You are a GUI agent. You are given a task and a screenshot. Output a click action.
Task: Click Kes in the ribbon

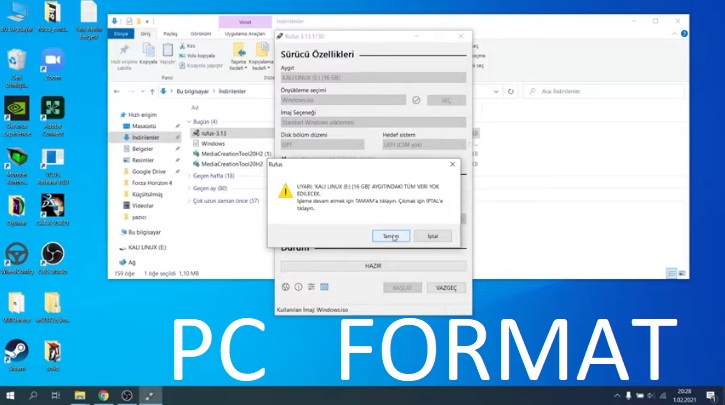(187, 46)
